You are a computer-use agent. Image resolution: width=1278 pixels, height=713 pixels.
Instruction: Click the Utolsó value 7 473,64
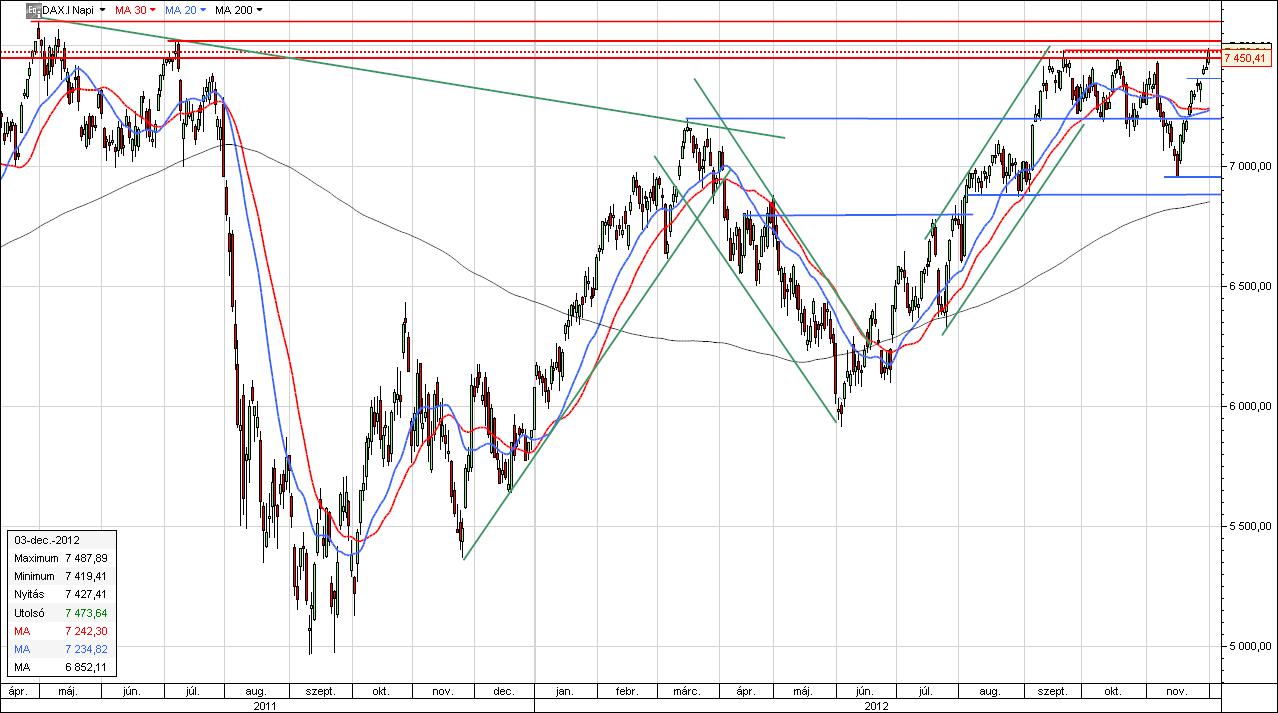(85, 612)
